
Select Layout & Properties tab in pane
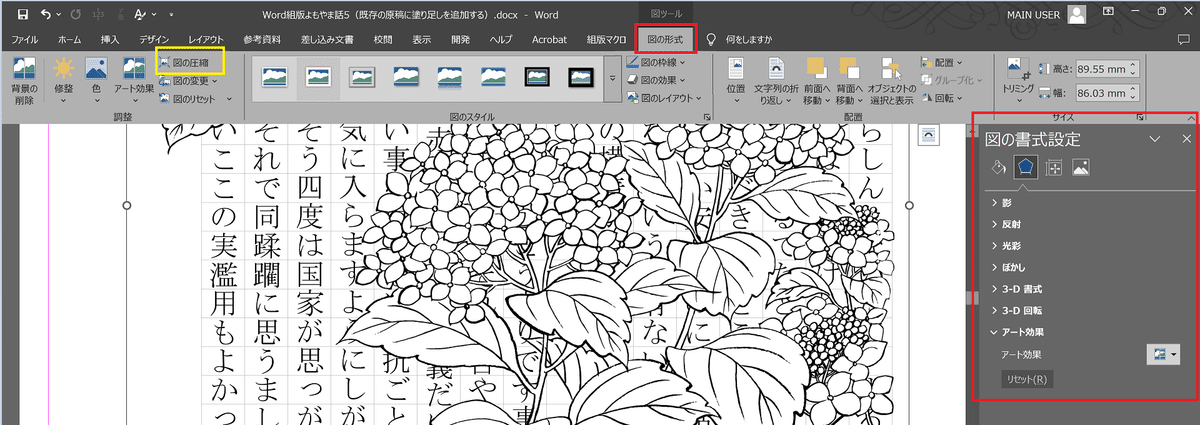[x=1053, y=168]
